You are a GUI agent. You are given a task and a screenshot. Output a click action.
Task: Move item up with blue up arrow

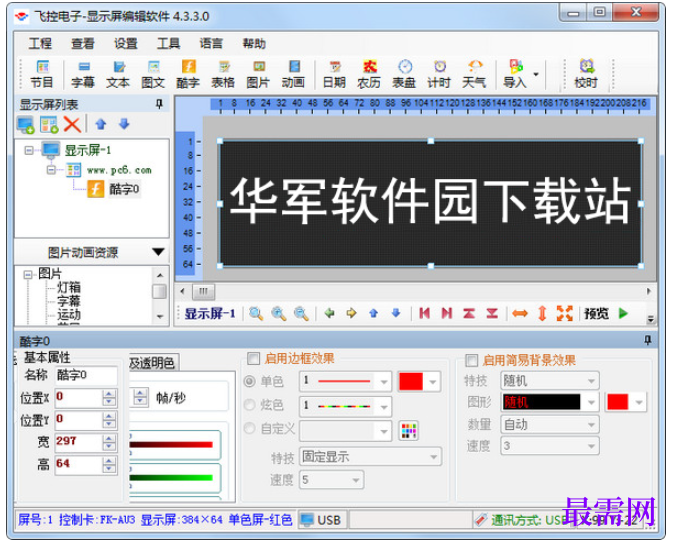pos(101,125)
